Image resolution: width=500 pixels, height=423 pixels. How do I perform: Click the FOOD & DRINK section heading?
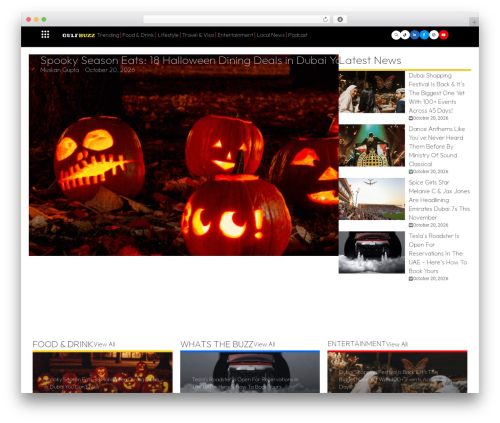(63, 344)
